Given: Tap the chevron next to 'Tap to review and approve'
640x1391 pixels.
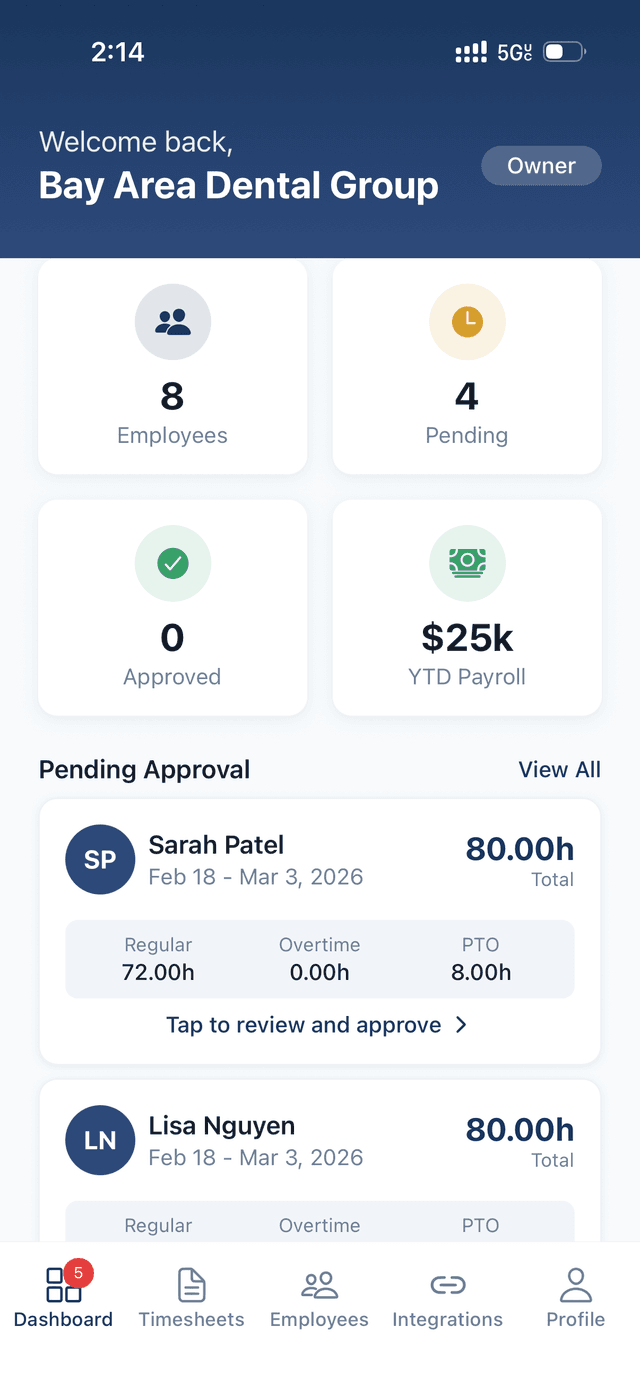Looking at the screenshot, I should (x=460, y=1025).
